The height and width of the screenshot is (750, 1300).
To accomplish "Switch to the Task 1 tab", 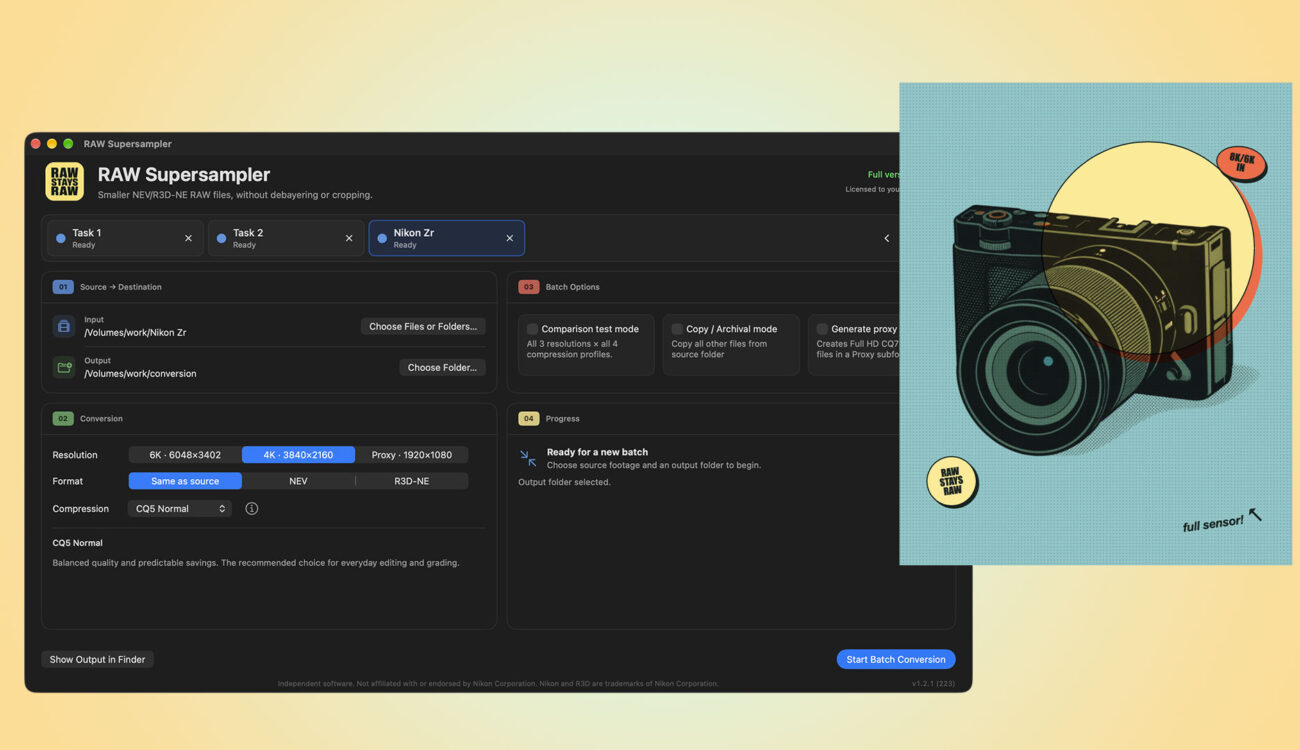I will point(125,238).
